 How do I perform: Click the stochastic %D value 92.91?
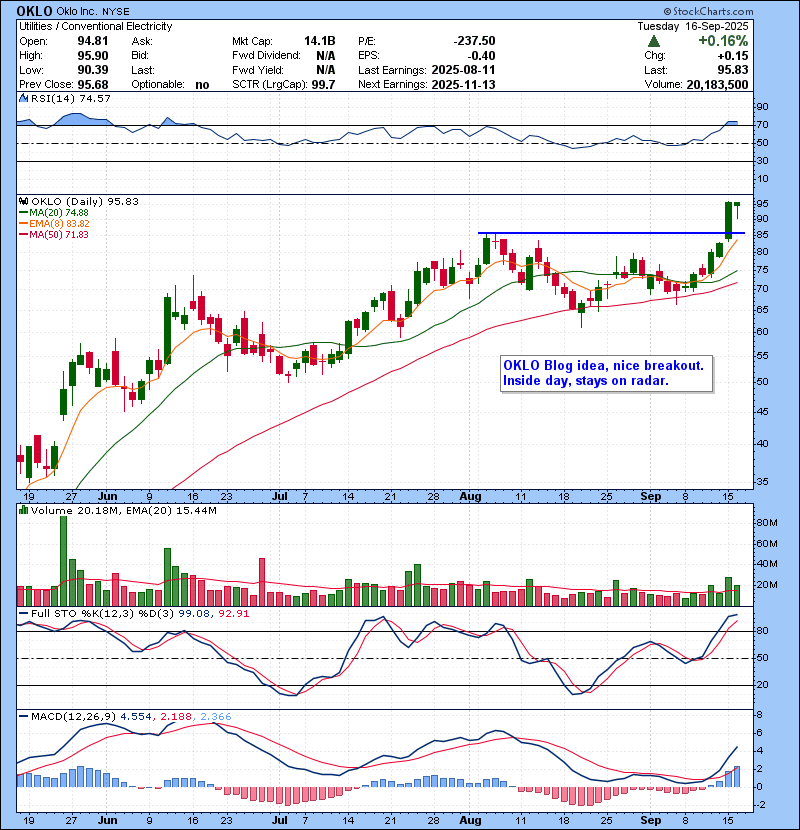pyautogui.click(x=233, y=614)
